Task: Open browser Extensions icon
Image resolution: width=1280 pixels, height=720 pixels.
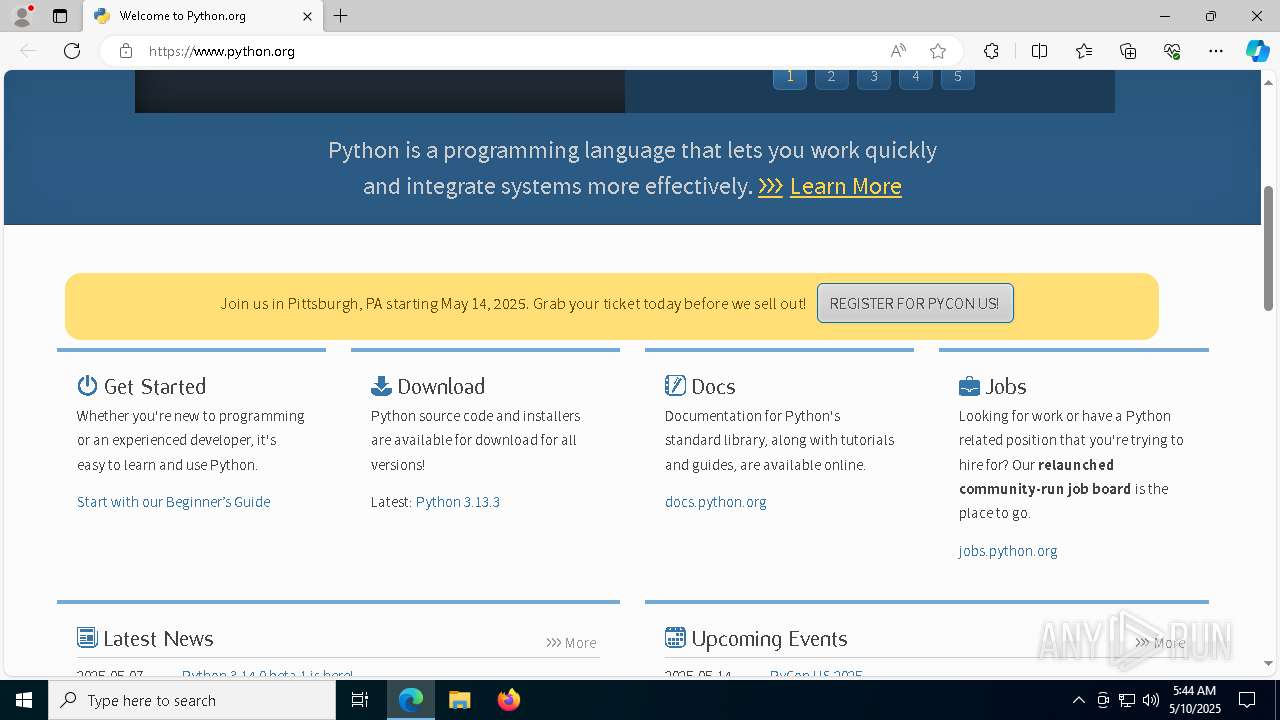Action: [991, 51]
